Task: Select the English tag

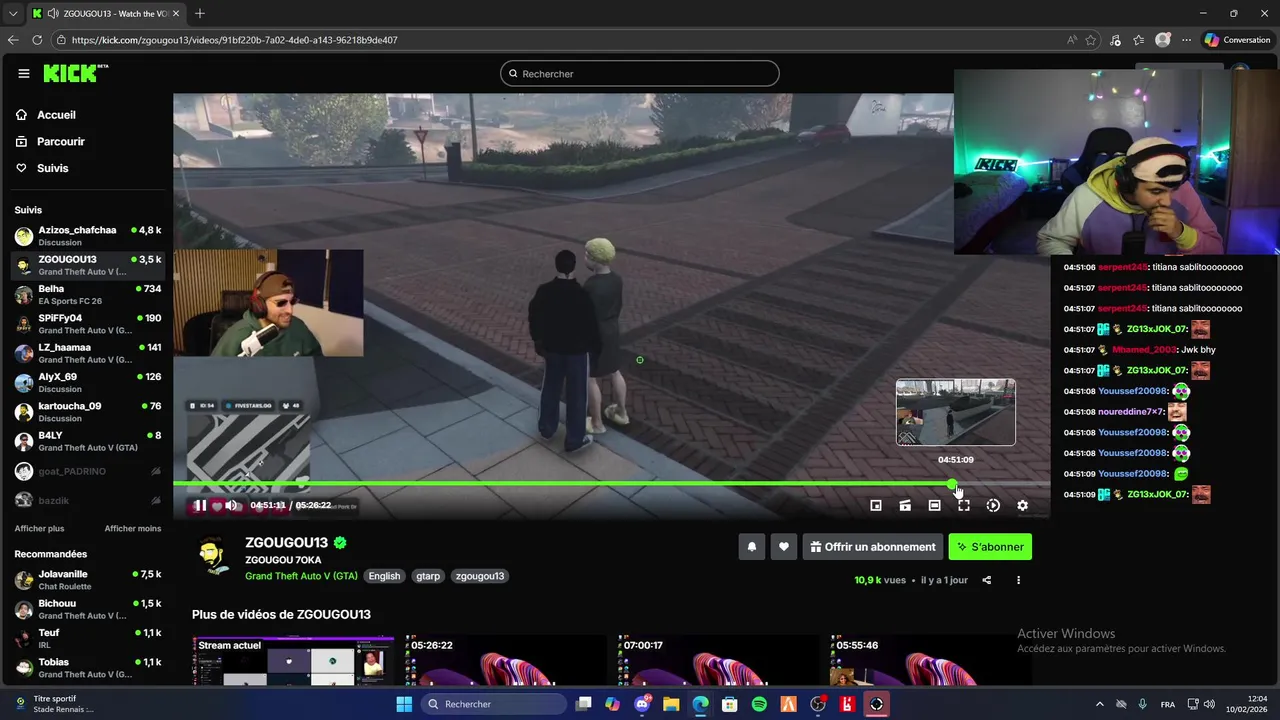Action: (384, 576)
